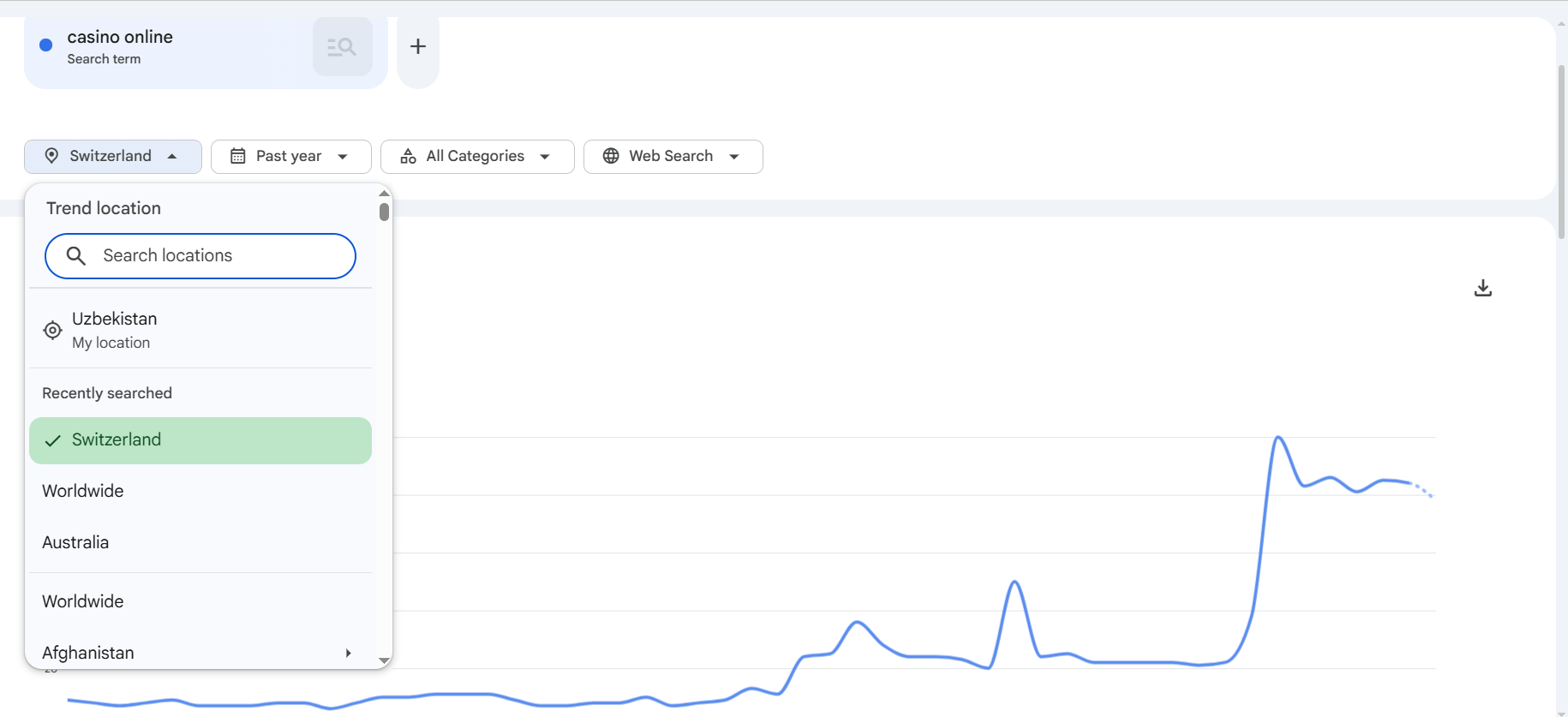1568x717 pixels.
Task: Open the All Categories dropdown
Action: [477, 157]
